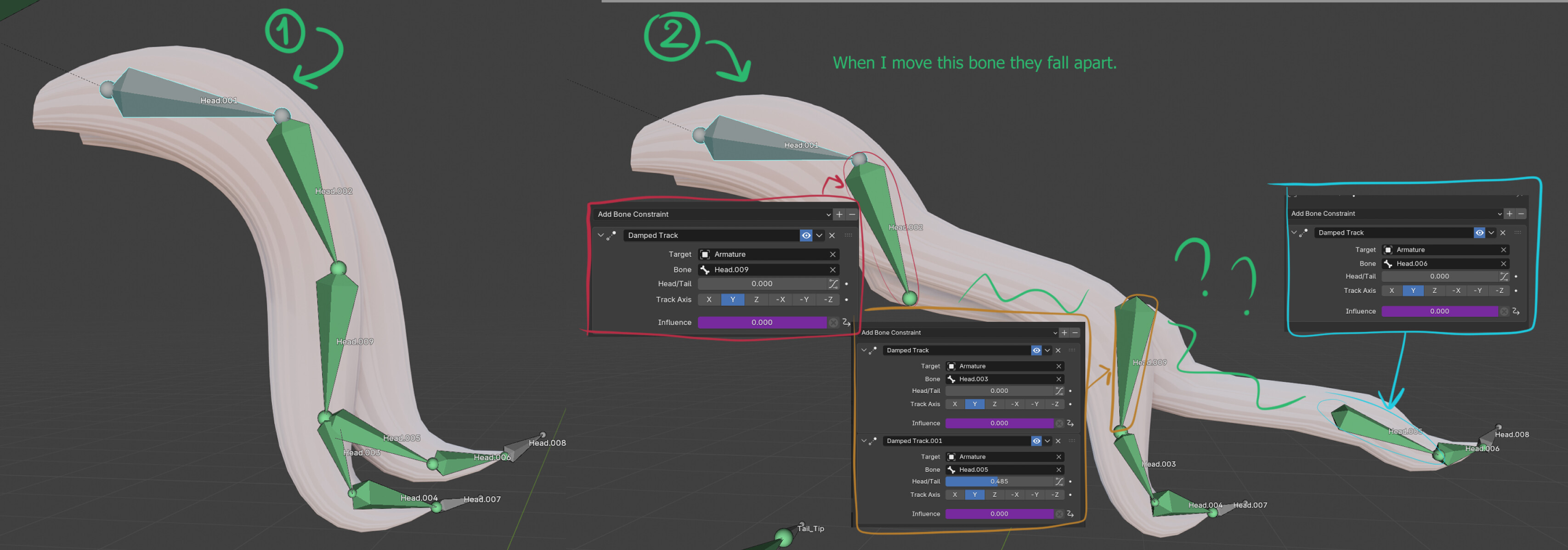Image resolution: width=1568 pixels, height=550 pixels.
Task: Toggle visibility eye of Damped Track.001
Action: click(1036, 441)
